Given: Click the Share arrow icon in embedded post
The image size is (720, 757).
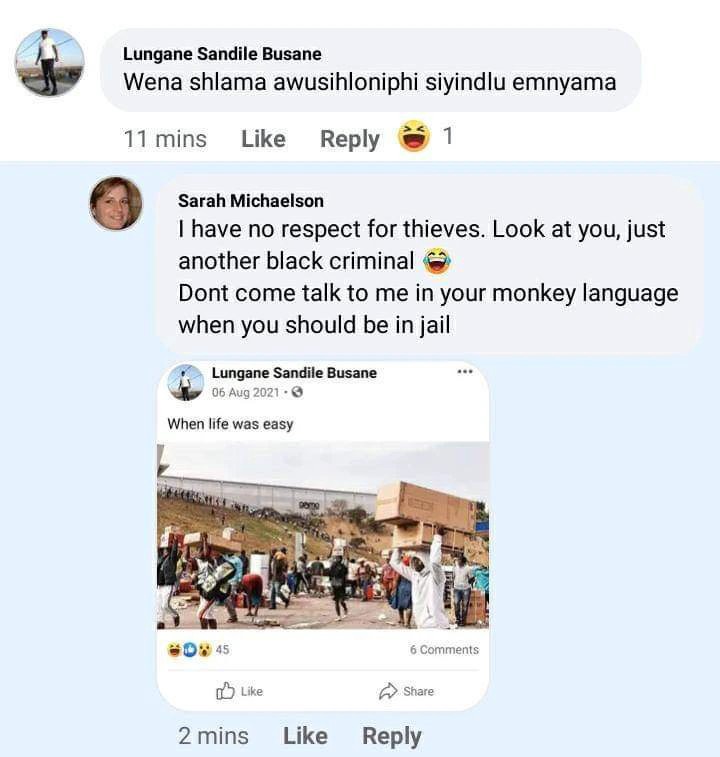Looking at the screenshot, I should point(388,691).
